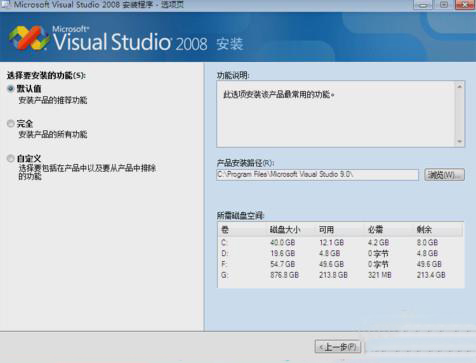Select the C: drive row

click(x=340, y=242)
